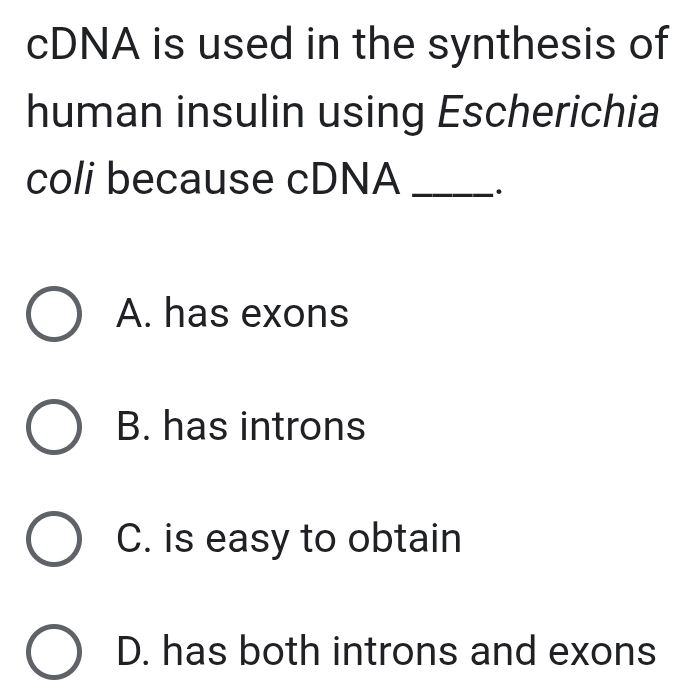Click the letter 'C.' option prefix
Screen dimensions: 689x696
coord(134,538)
